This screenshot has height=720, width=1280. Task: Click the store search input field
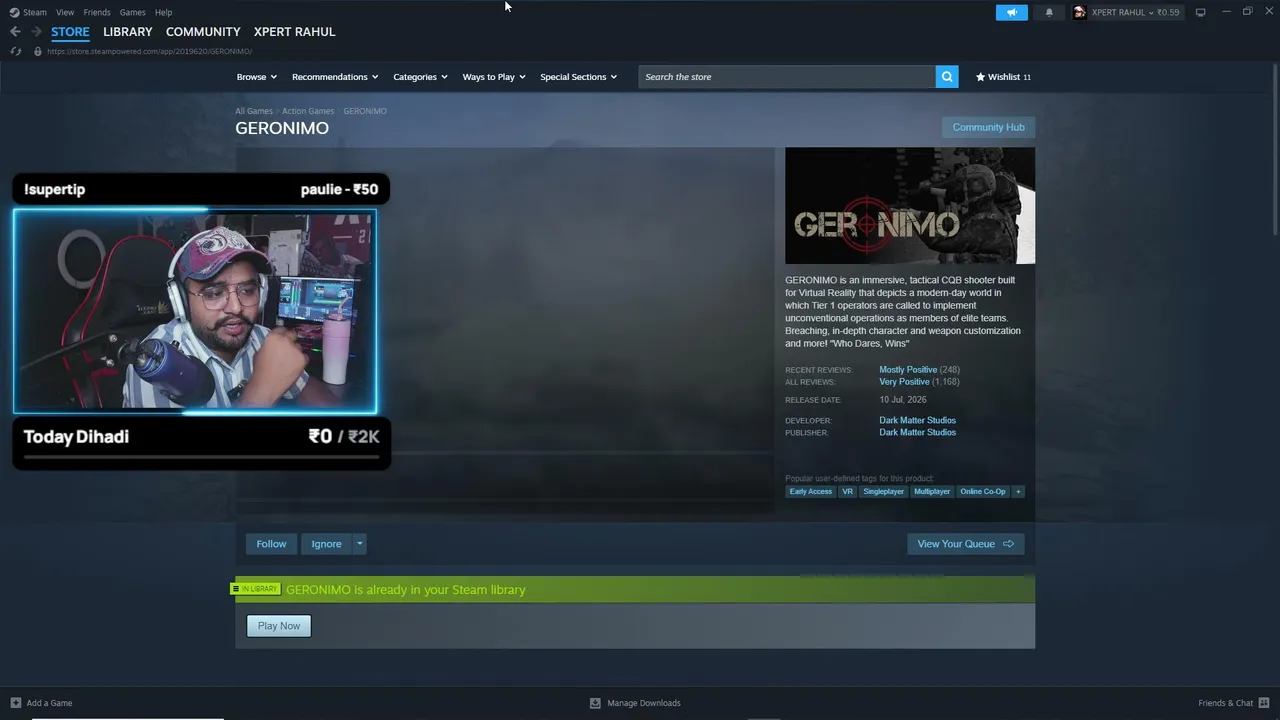[x=787, y=77]
